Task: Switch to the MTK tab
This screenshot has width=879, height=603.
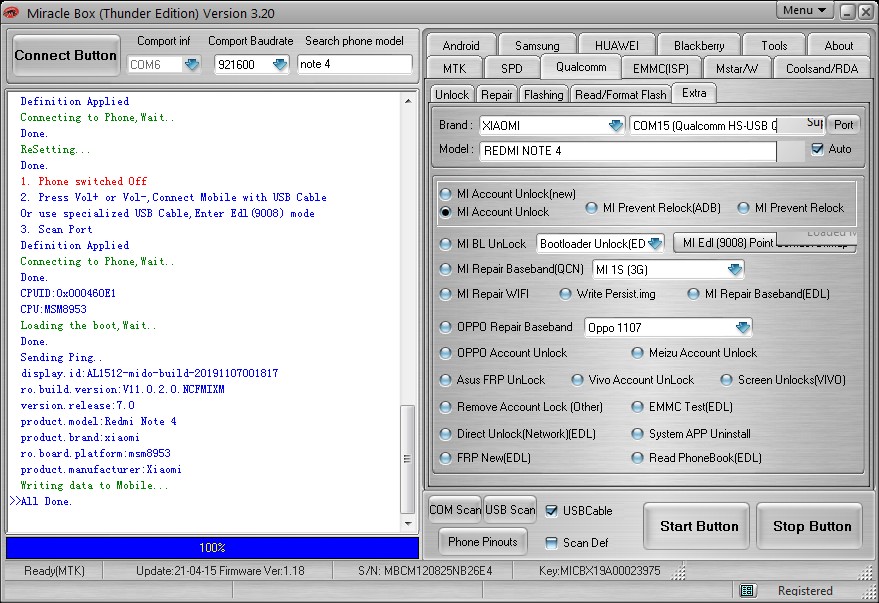Action: [455, 68]
